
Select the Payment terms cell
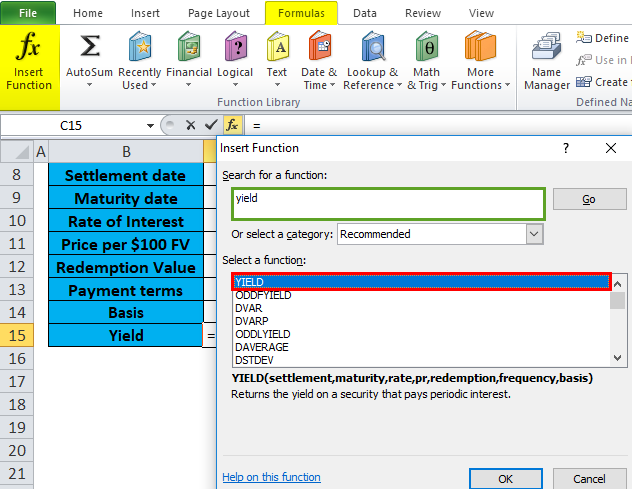126,289
